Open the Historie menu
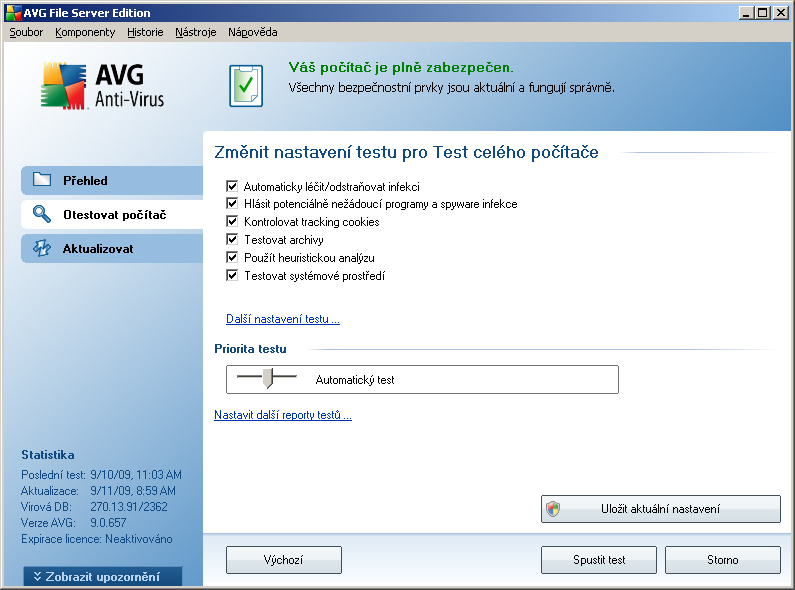Viewport: 795px width, 590px height. tap(145, 32)
